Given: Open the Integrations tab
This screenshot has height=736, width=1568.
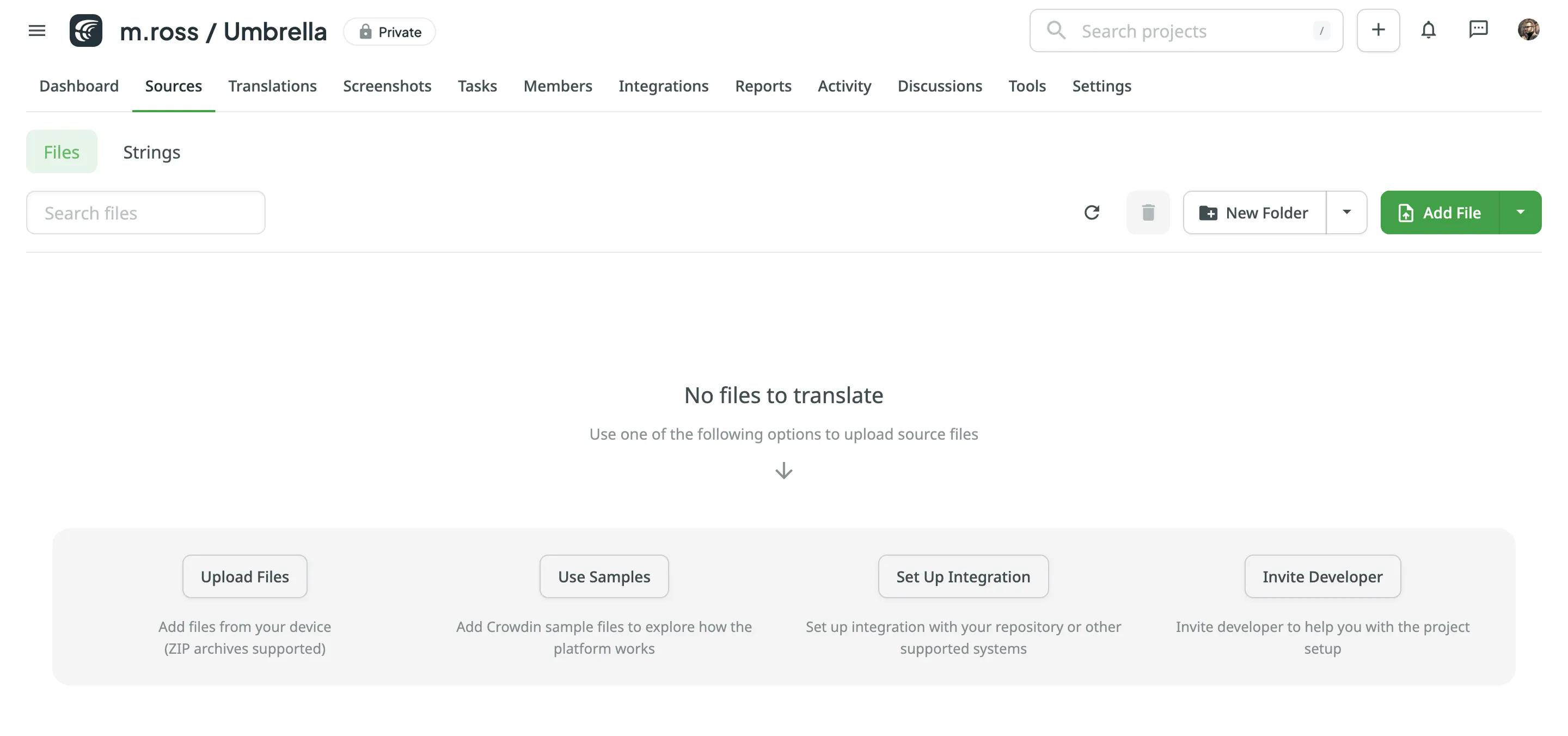Looking at the screenshot, I should point(664,86).
